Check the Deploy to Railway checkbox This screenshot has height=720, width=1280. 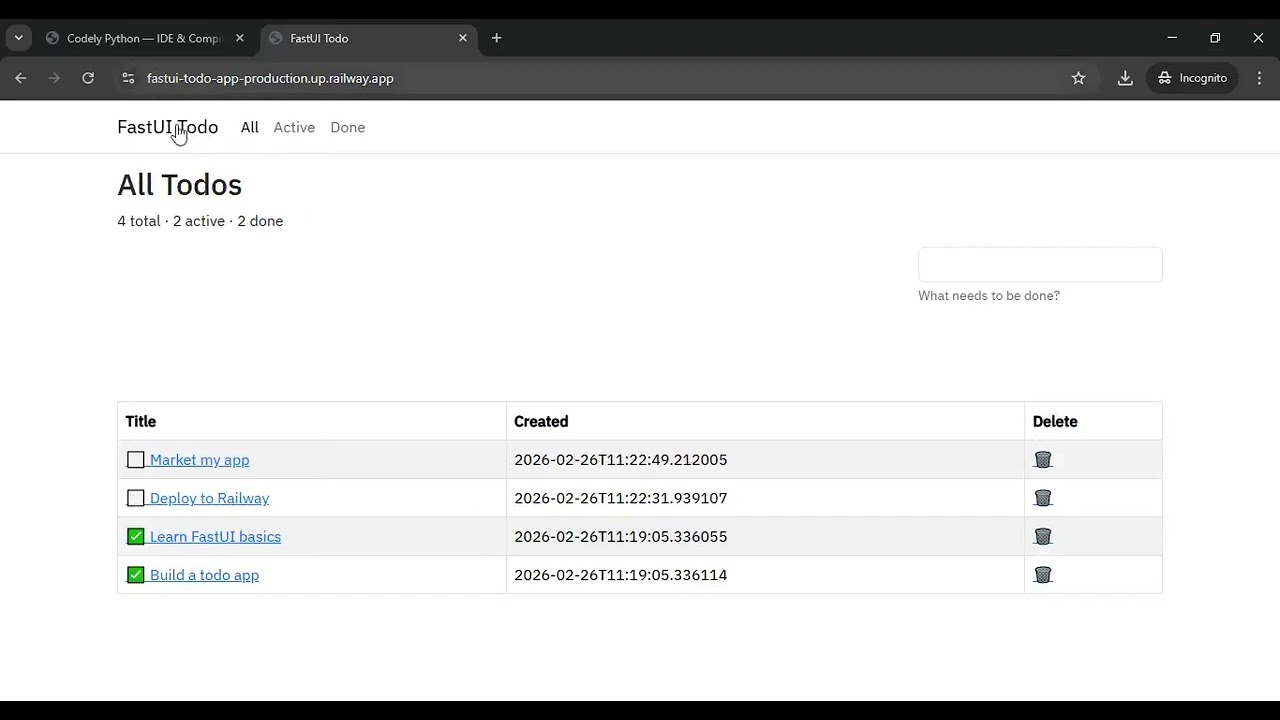pyautogui.click(x=136, y=498)
